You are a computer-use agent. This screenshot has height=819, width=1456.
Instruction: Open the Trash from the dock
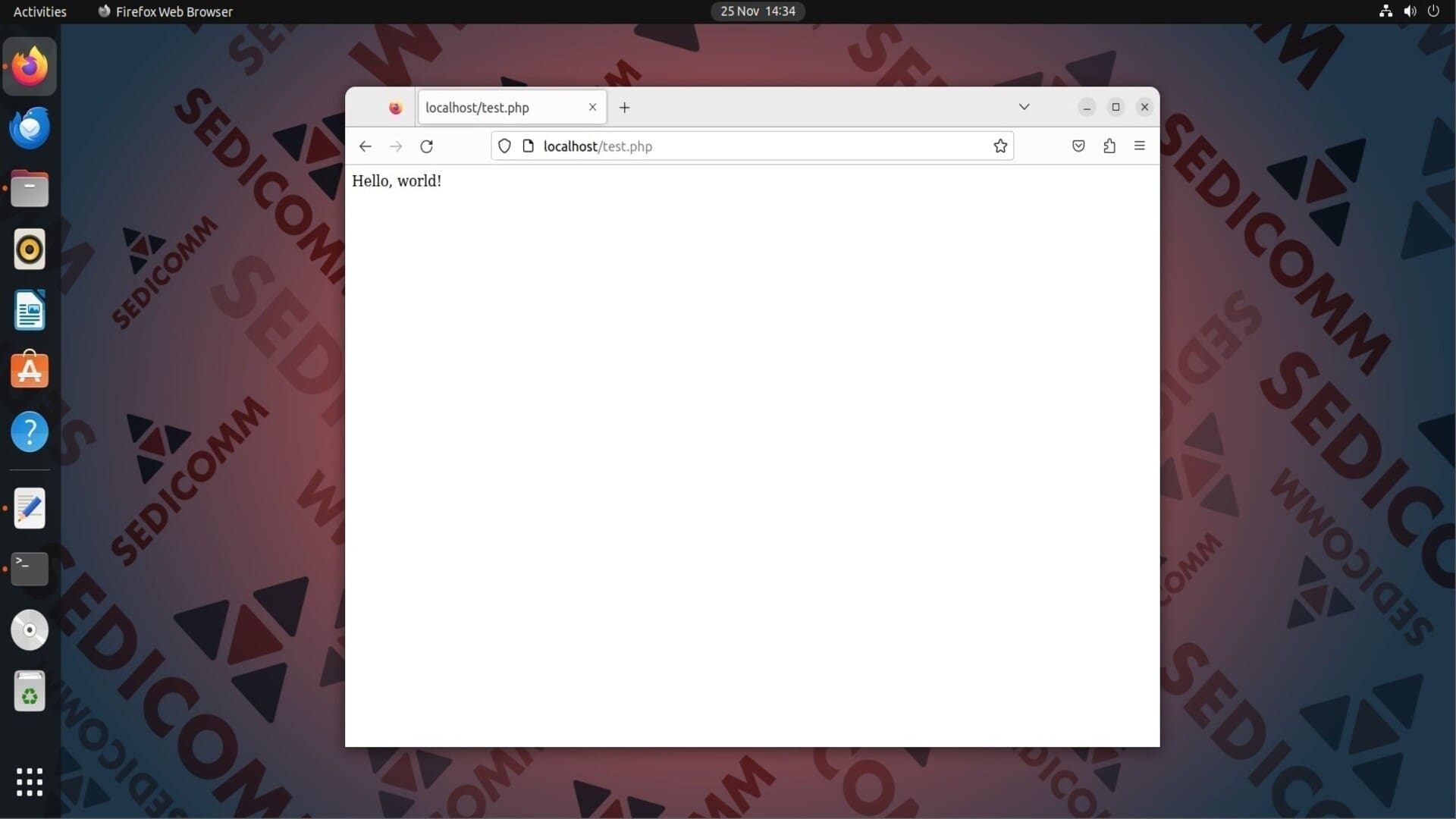pos(30,691)
